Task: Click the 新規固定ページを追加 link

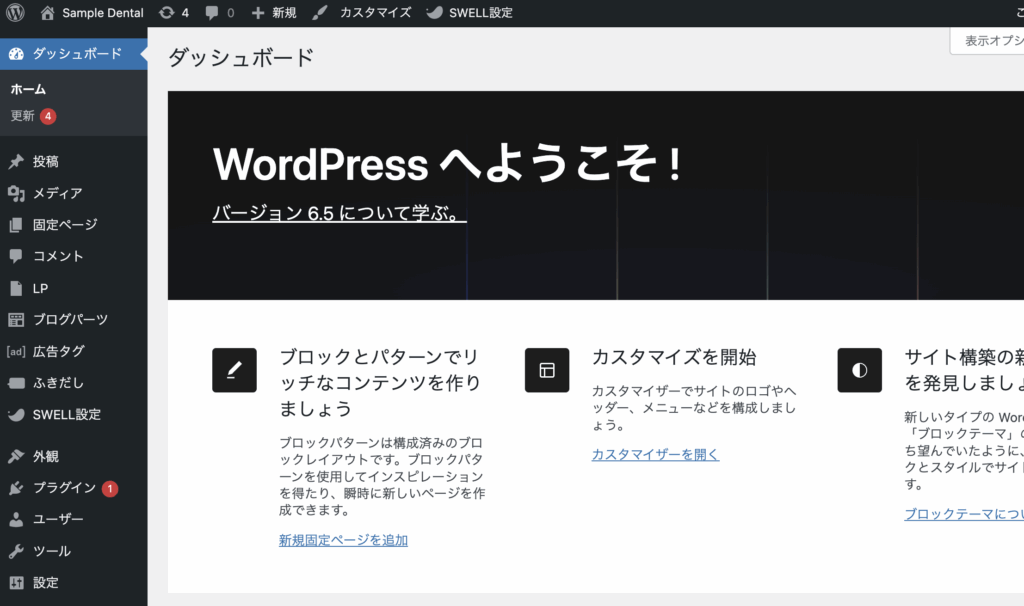Action: coord(343,540)
